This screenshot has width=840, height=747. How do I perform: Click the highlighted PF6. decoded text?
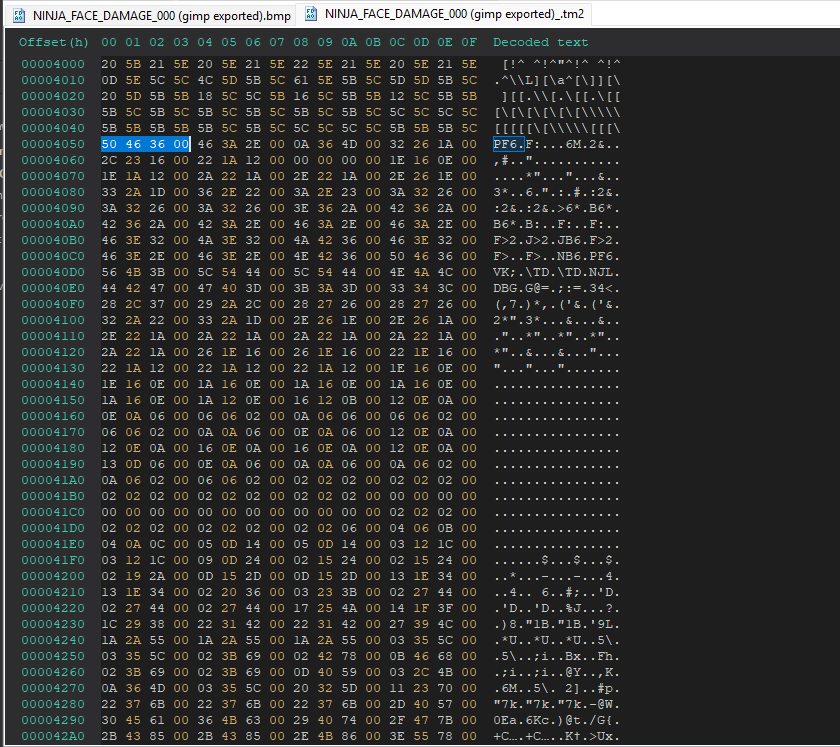pos(509,144)
